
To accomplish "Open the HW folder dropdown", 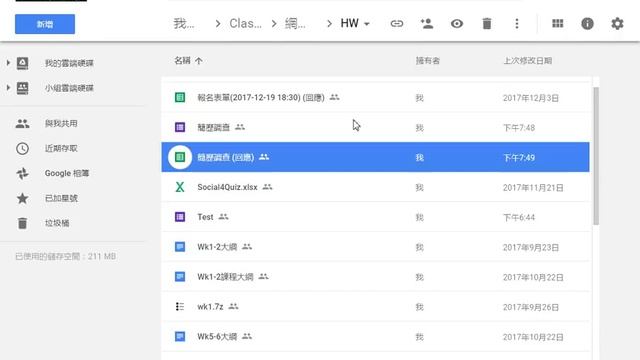I will (355, 23).
